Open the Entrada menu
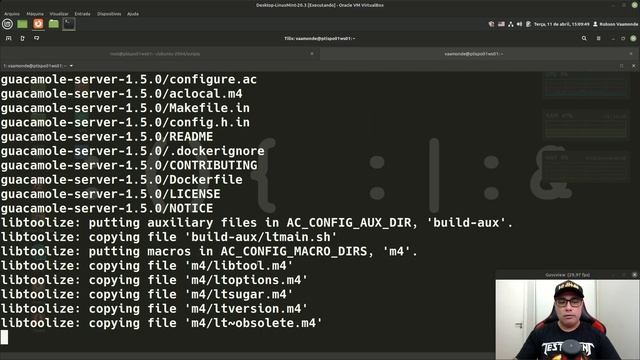The width and height of the screenshot is (640, 360). (x=82, y=14)
